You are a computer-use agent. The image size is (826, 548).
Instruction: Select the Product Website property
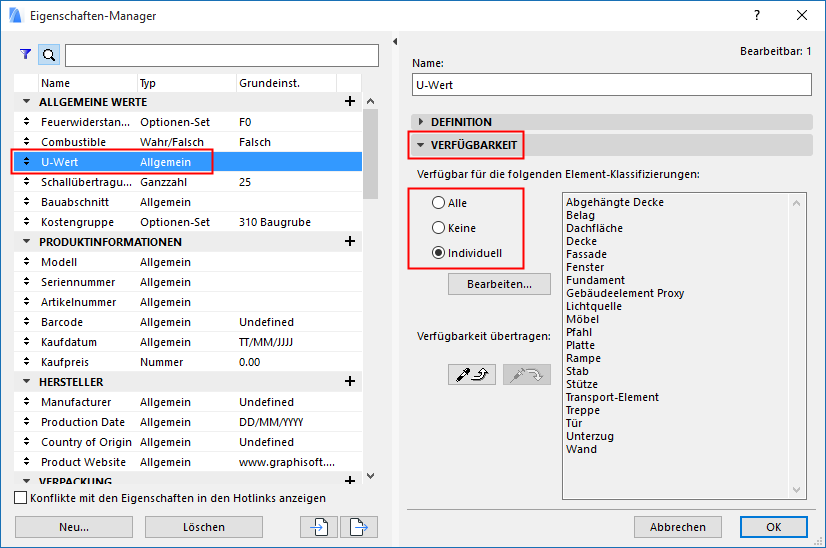tap(188, 462)
